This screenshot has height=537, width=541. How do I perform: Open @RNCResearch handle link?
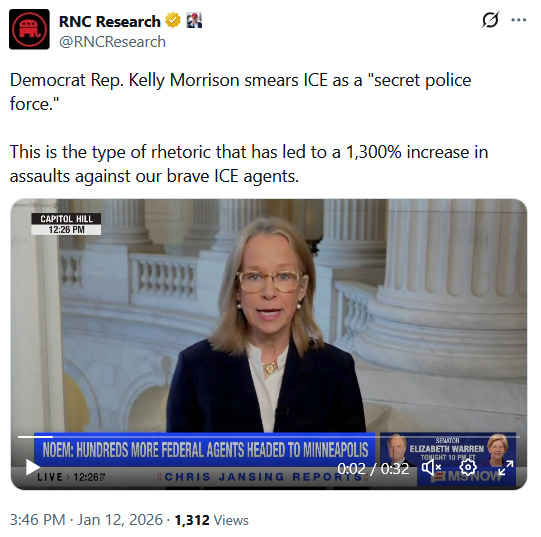pos(112,42)
